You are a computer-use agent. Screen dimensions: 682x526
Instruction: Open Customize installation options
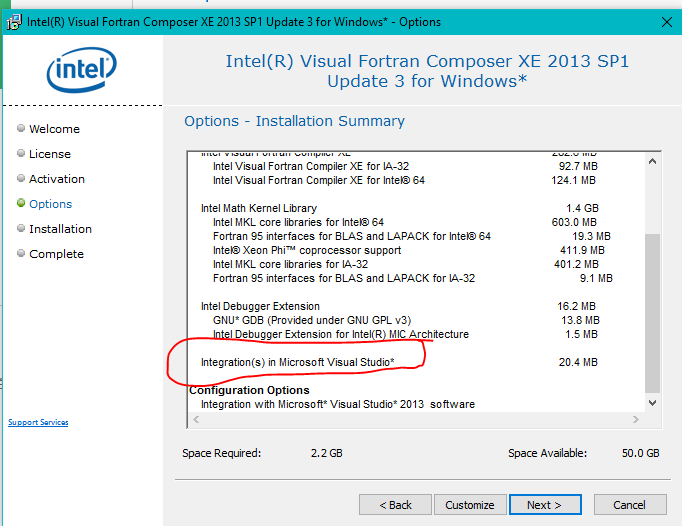point(470,505)
